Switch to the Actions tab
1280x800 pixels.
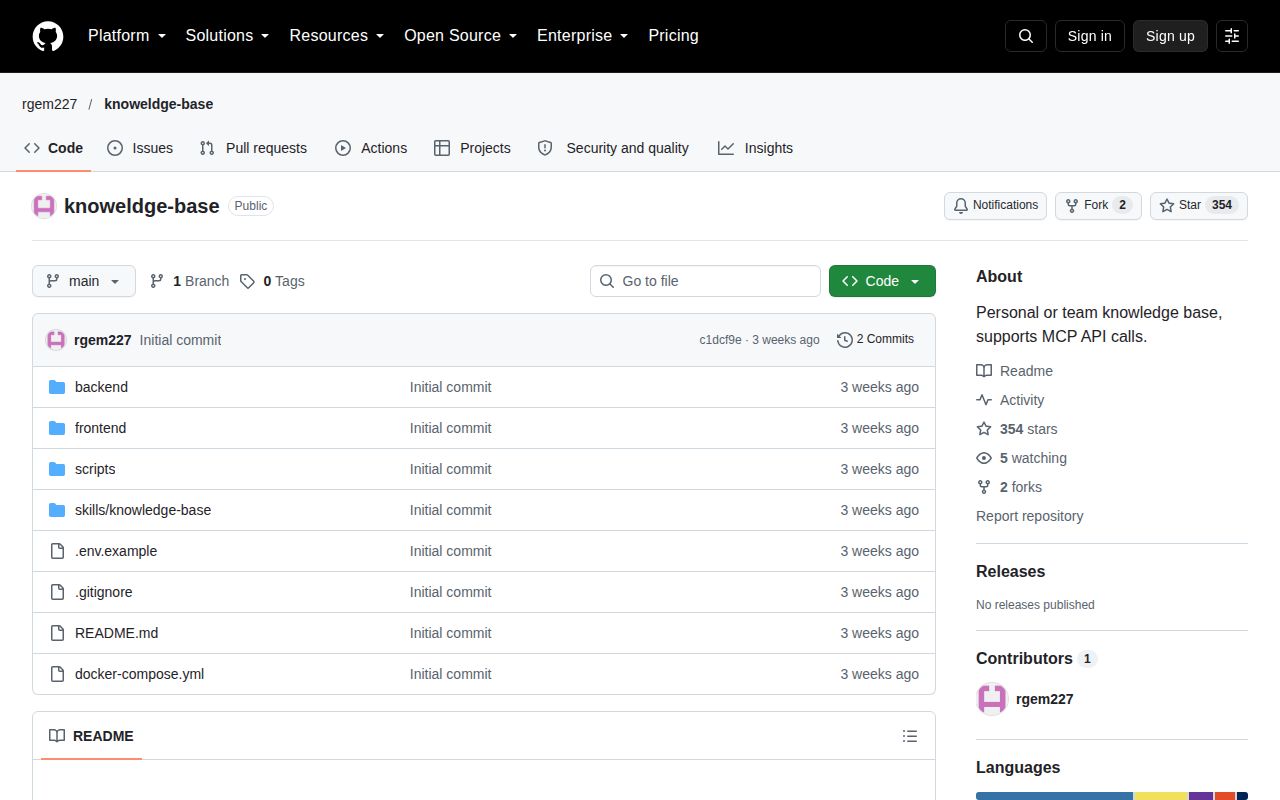point(371,148)
